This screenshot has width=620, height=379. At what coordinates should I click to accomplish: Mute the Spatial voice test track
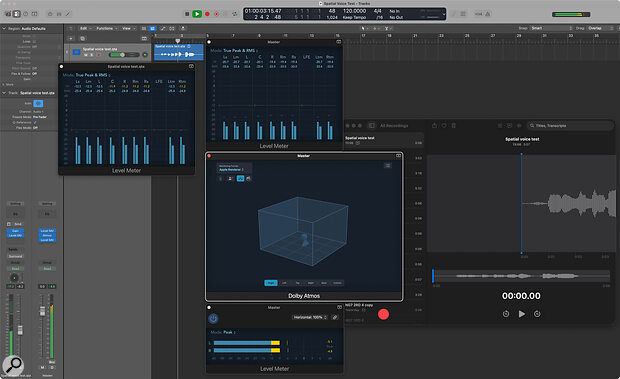click(x=85, y=55)
